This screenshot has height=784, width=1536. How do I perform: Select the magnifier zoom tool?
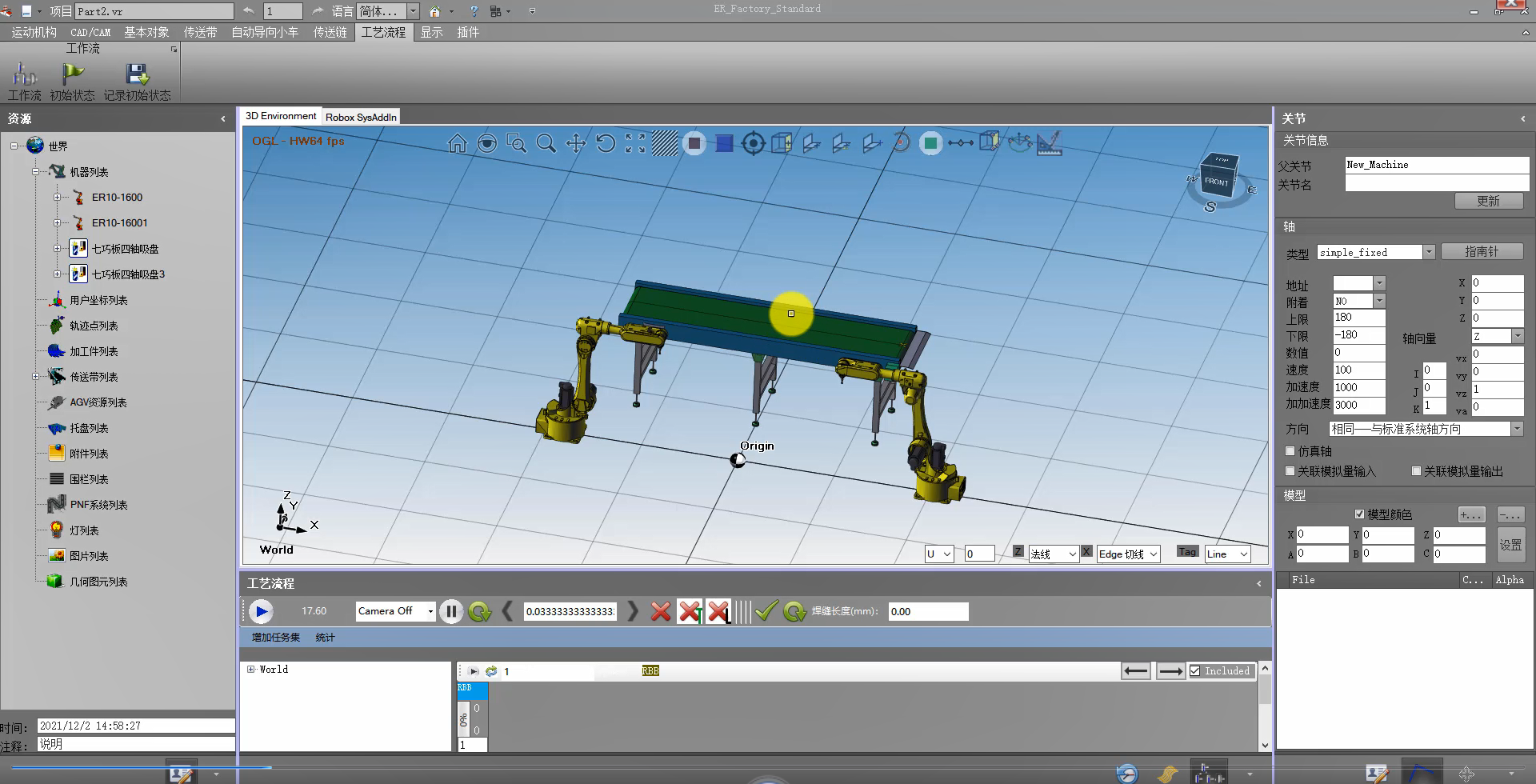point(546,143)
